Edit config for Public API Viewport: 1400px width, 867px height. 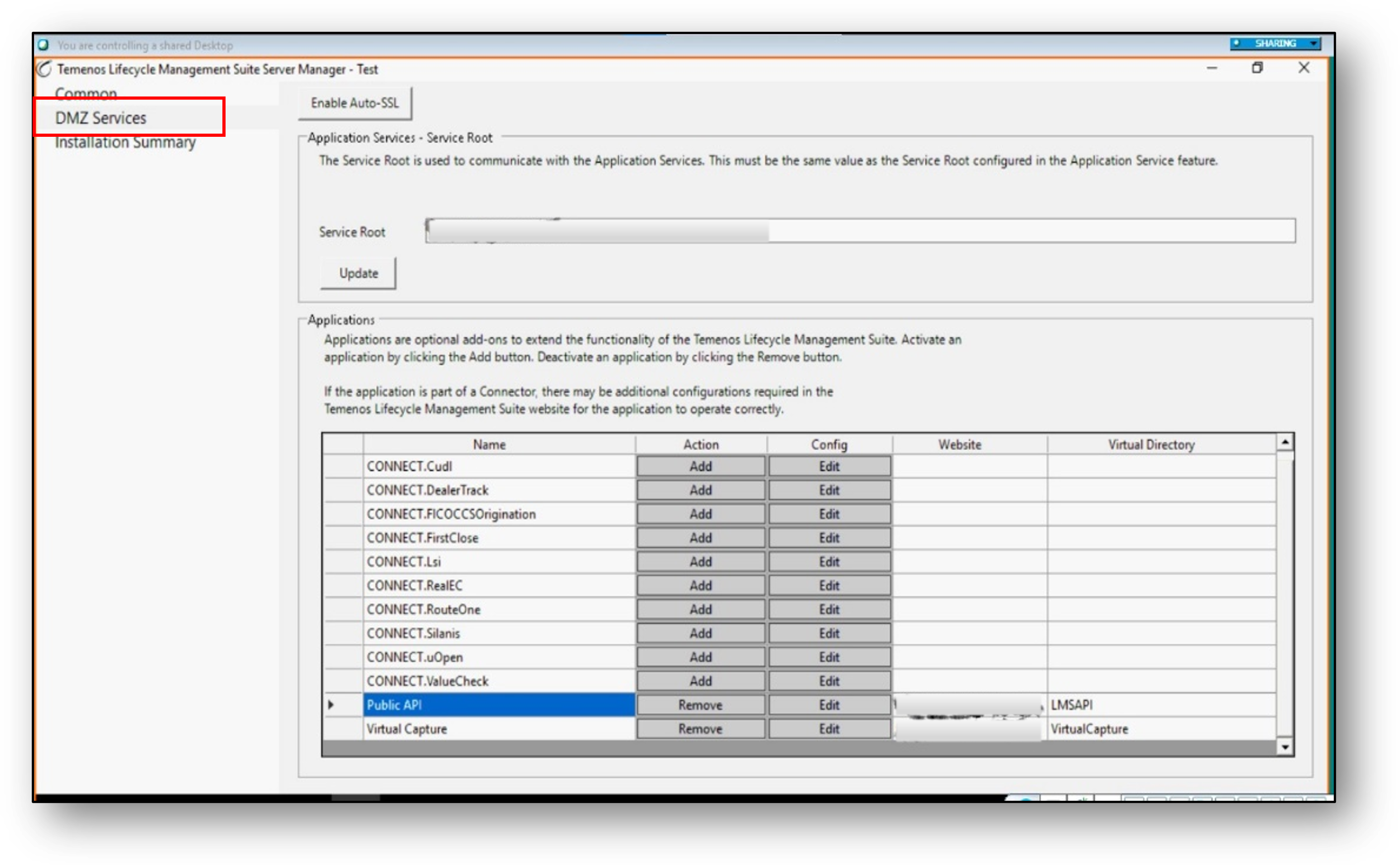coord(829,705)
